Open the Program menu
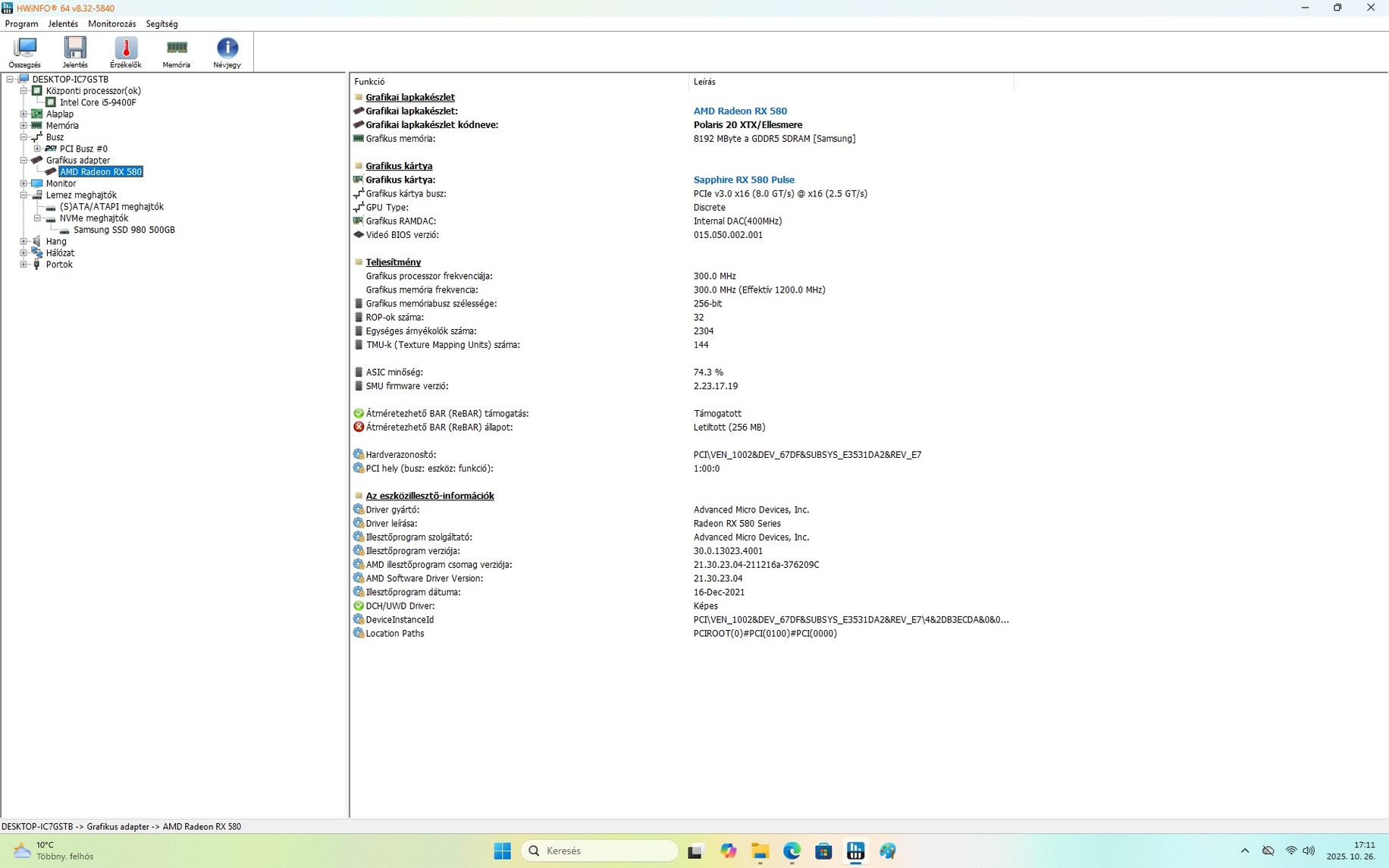This screenshot has height=868, width=1389. [21, 24]
